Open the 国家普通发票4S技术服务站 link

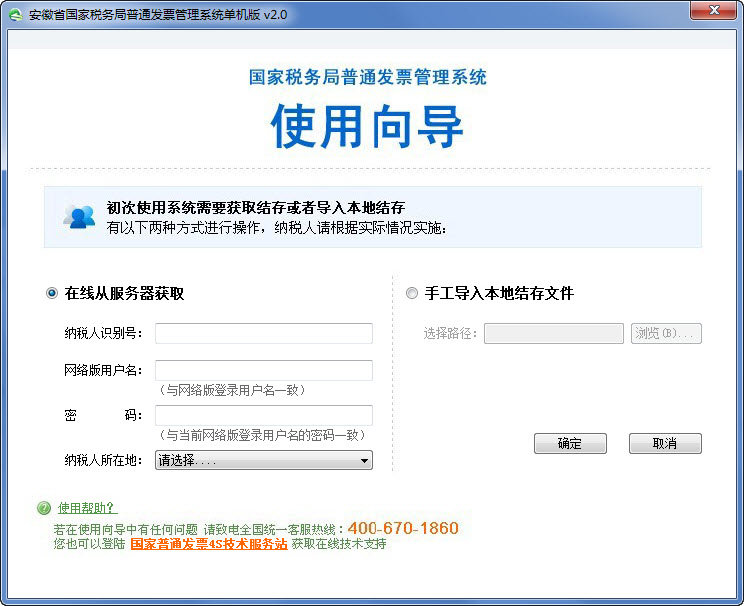pyautogui.click(x=209, y=545)
